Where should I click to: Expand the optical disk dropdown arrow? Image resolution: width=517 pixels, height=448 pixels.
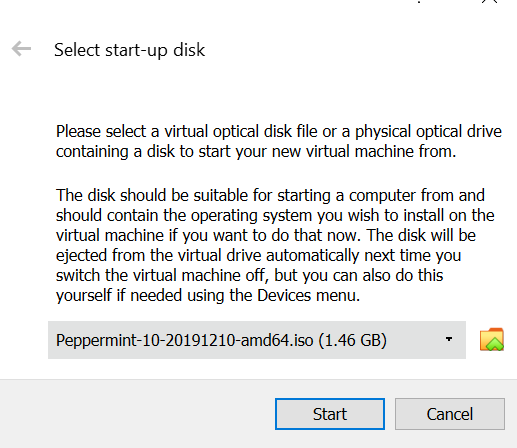tap(449, 339)
